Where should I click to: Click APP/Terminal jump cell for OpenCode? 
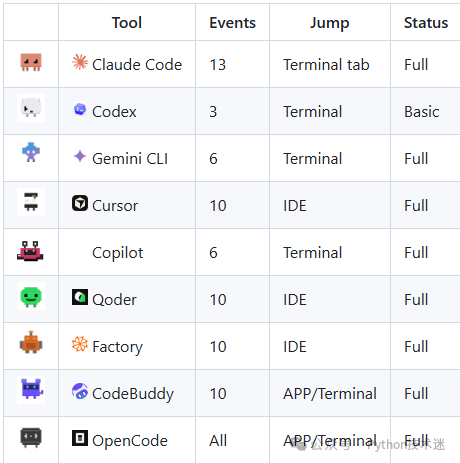tap(330, 441)
